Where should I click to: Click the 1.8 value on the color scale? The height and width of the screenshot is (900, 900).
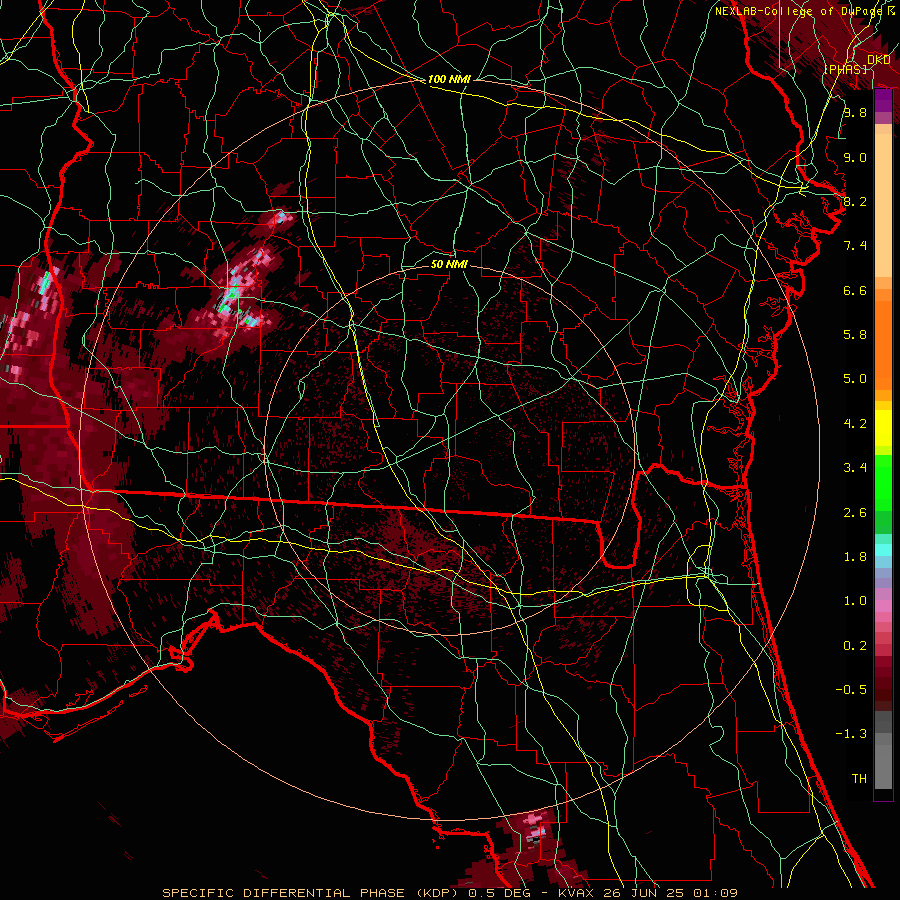pyautogui.click(x=855, y=557)
